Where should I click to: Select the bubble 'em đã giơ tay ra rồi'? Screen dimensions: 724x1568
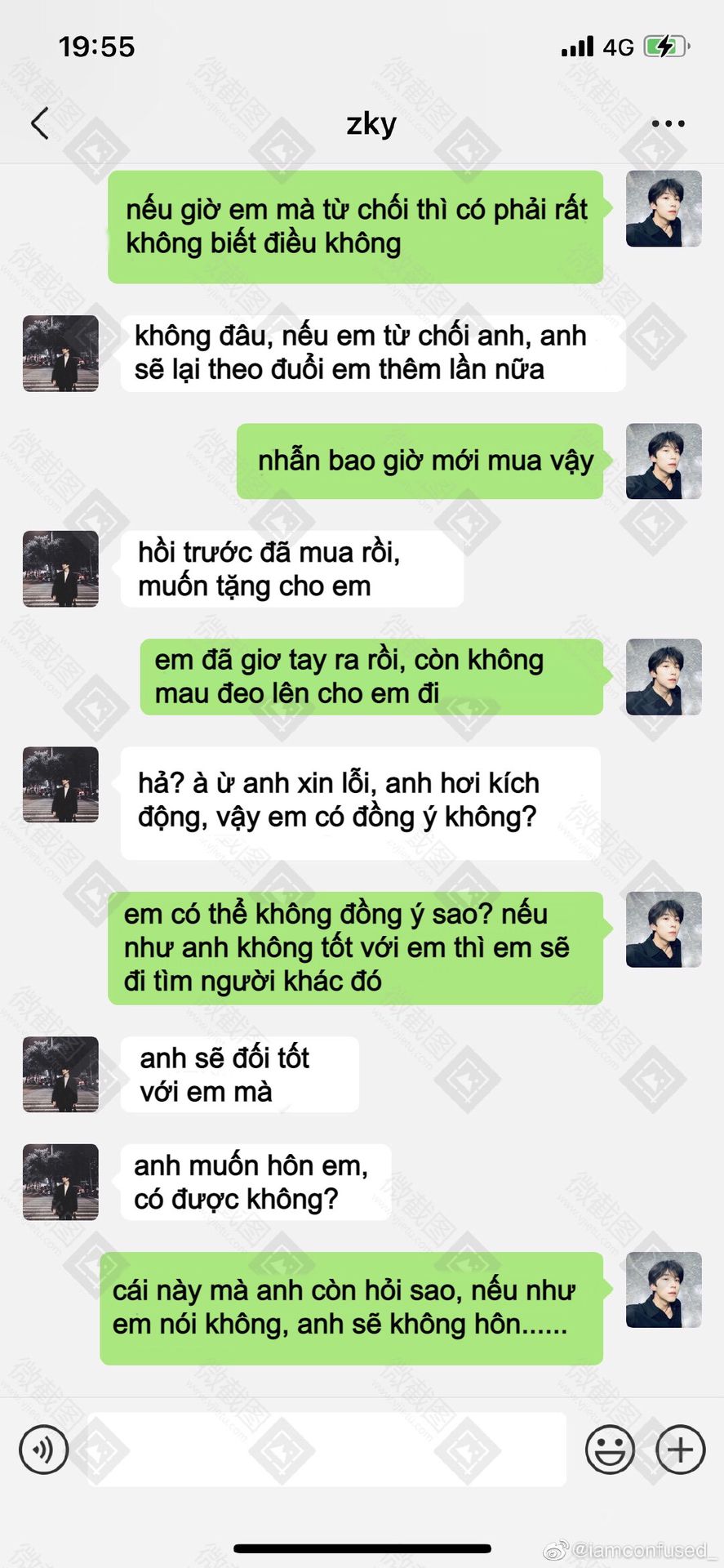pos(371,677)
